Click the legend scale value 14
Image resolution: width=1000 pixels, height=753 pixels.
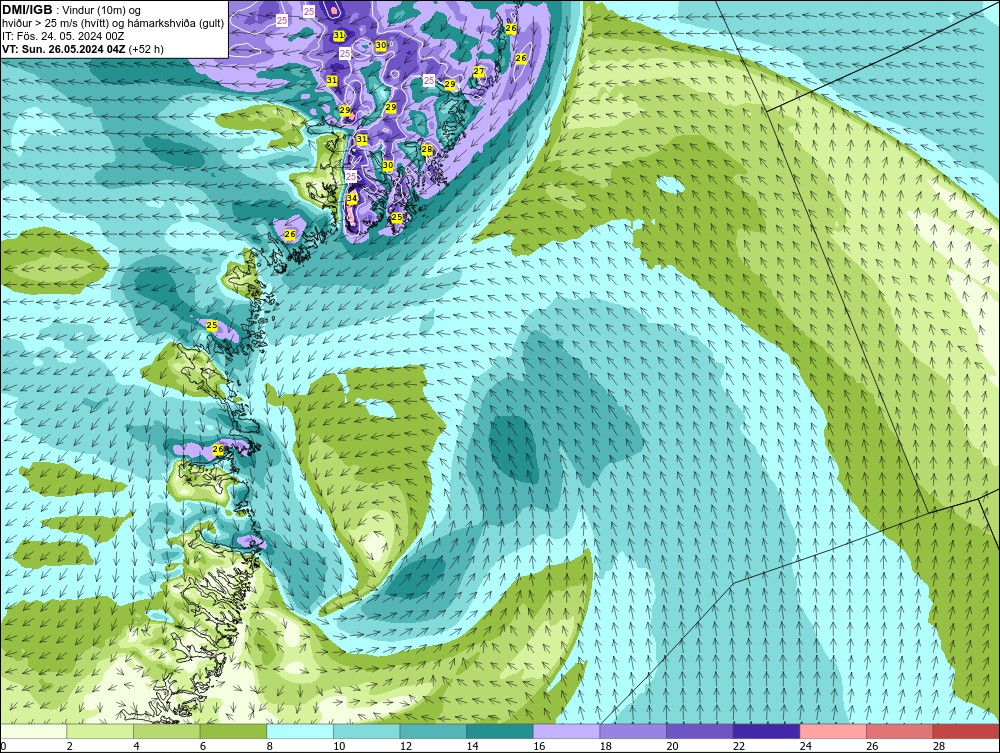click(472, 746)
